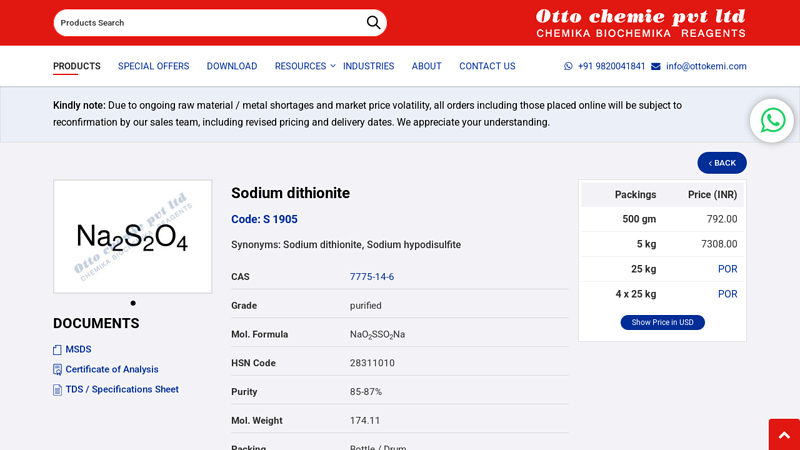Click the Sodium dithionite heading
800x450 pixels.
tap(290, 193)
